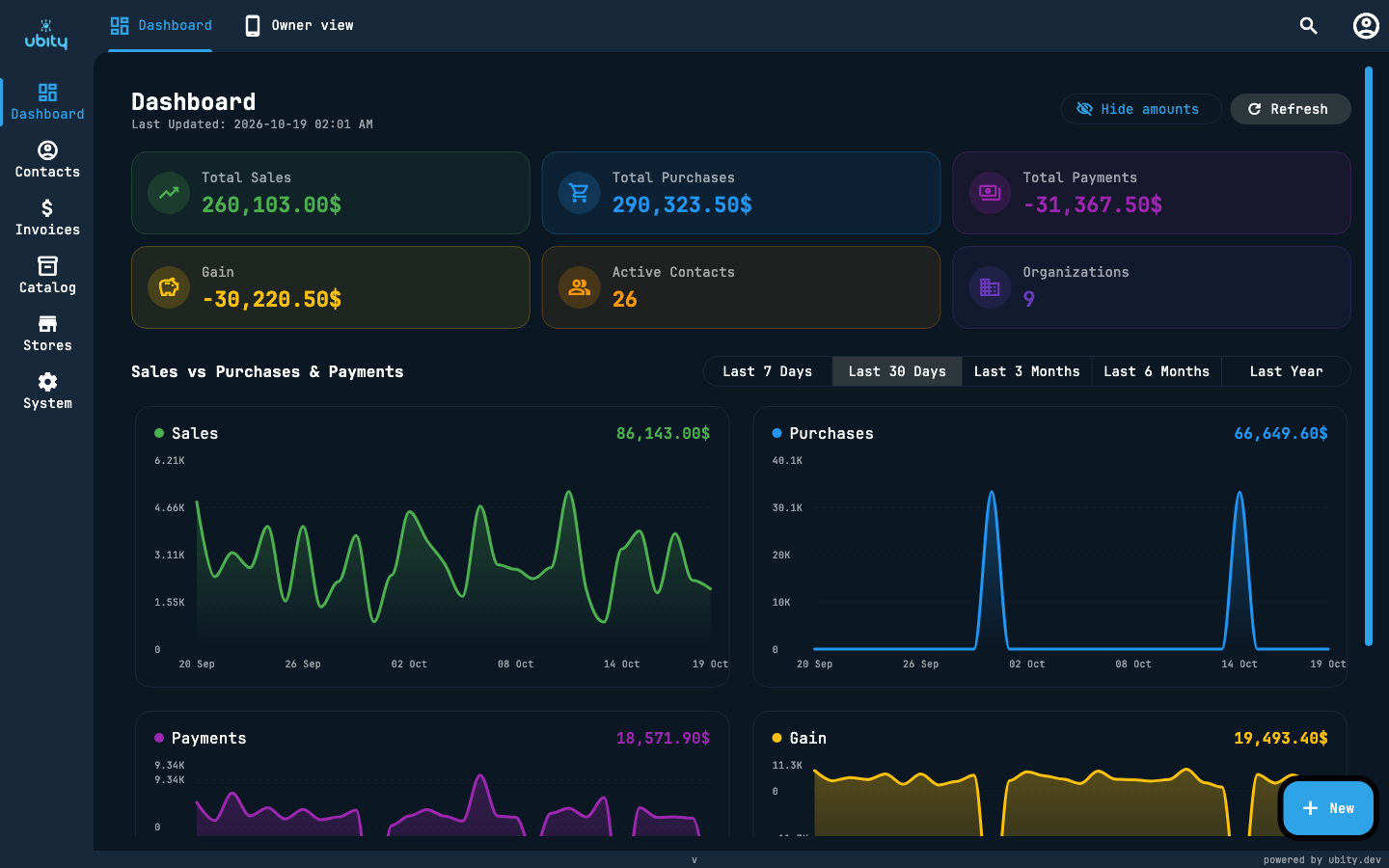Go to Invoices in the sidebar
This screenshot has width=1389, height=868.
click(x=47, y=218)
